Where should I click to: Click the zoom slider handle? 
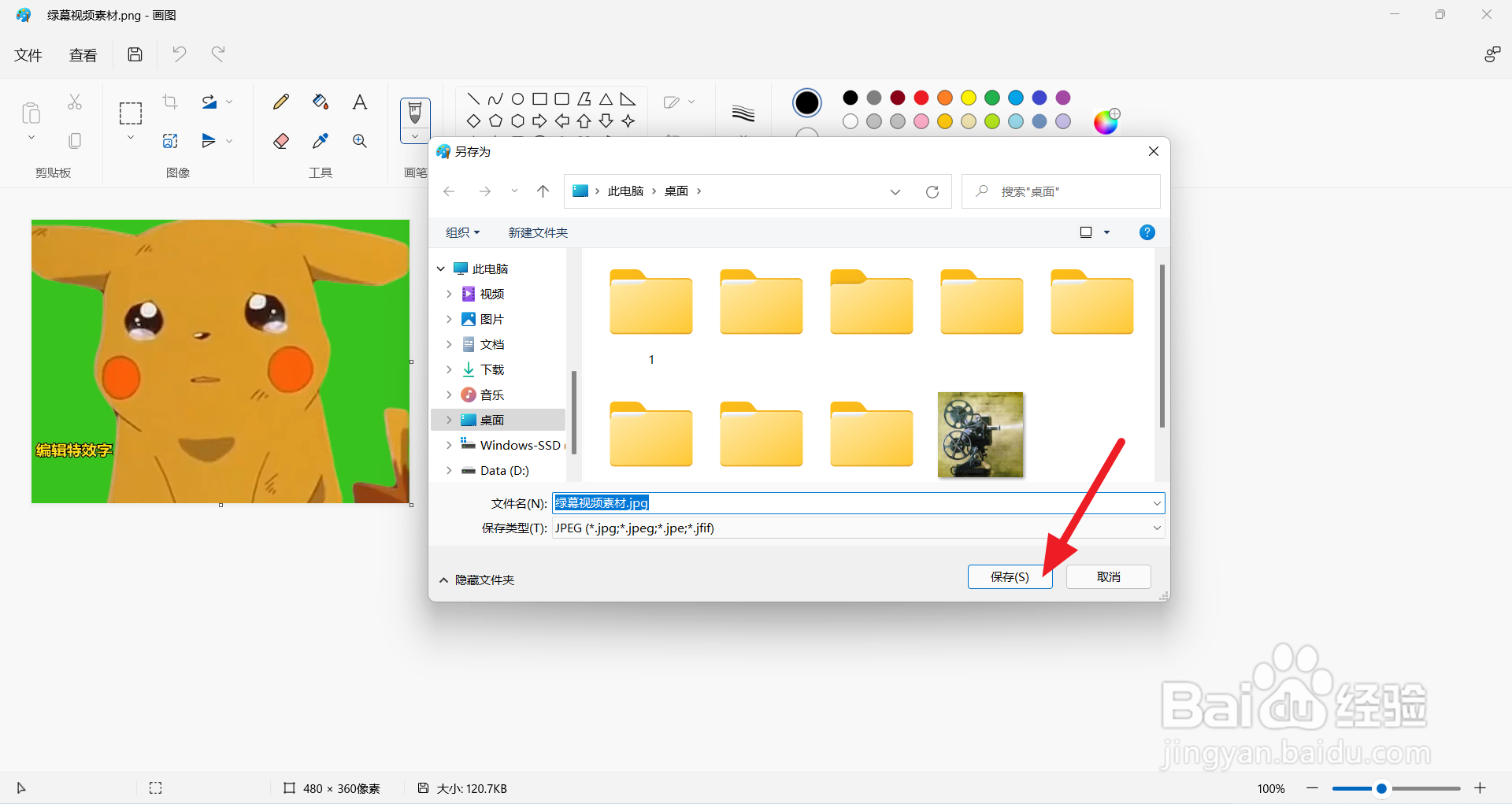tap(1381, 788)
